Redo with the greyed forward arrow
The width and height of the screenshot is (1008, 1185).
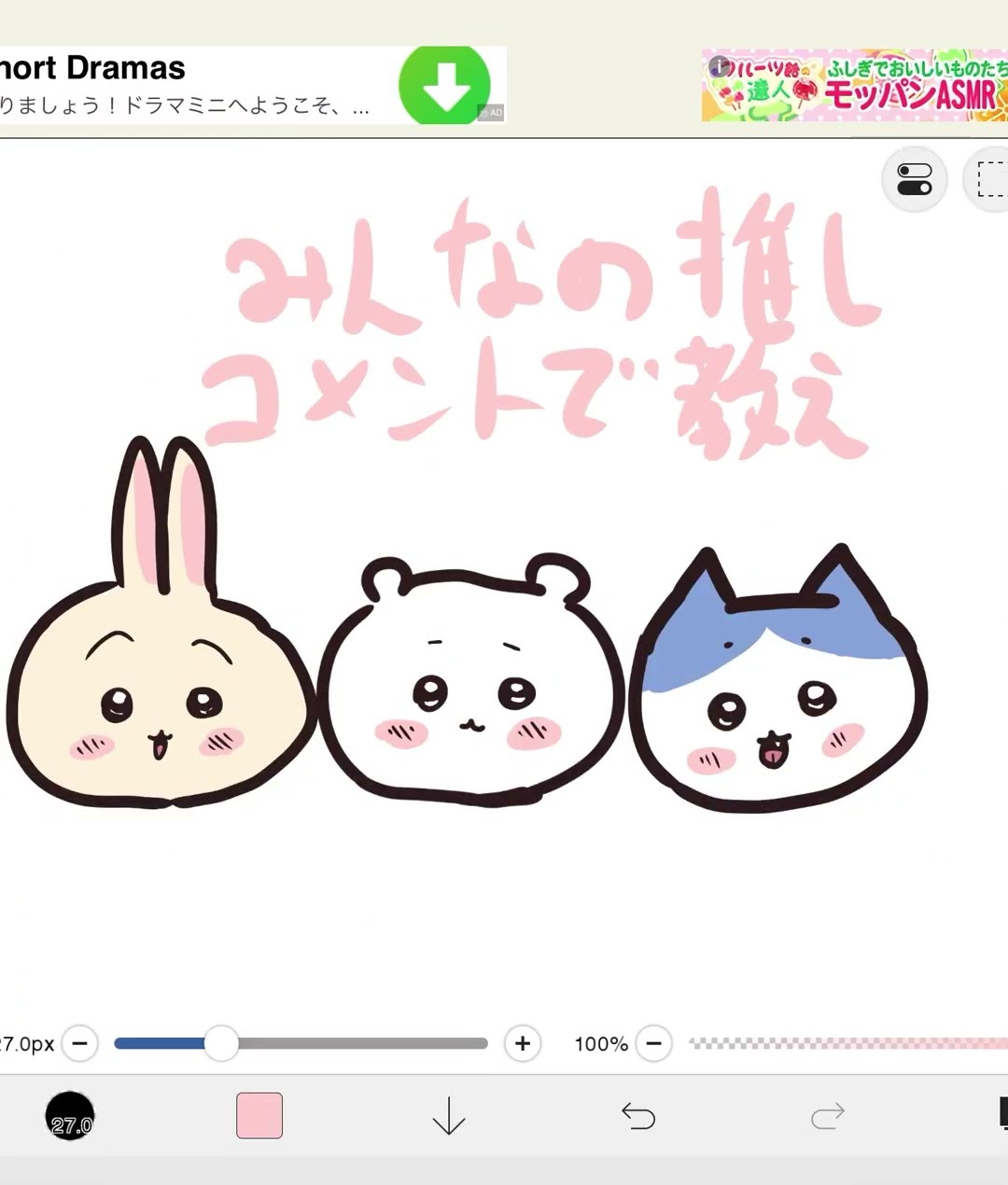828,1116
